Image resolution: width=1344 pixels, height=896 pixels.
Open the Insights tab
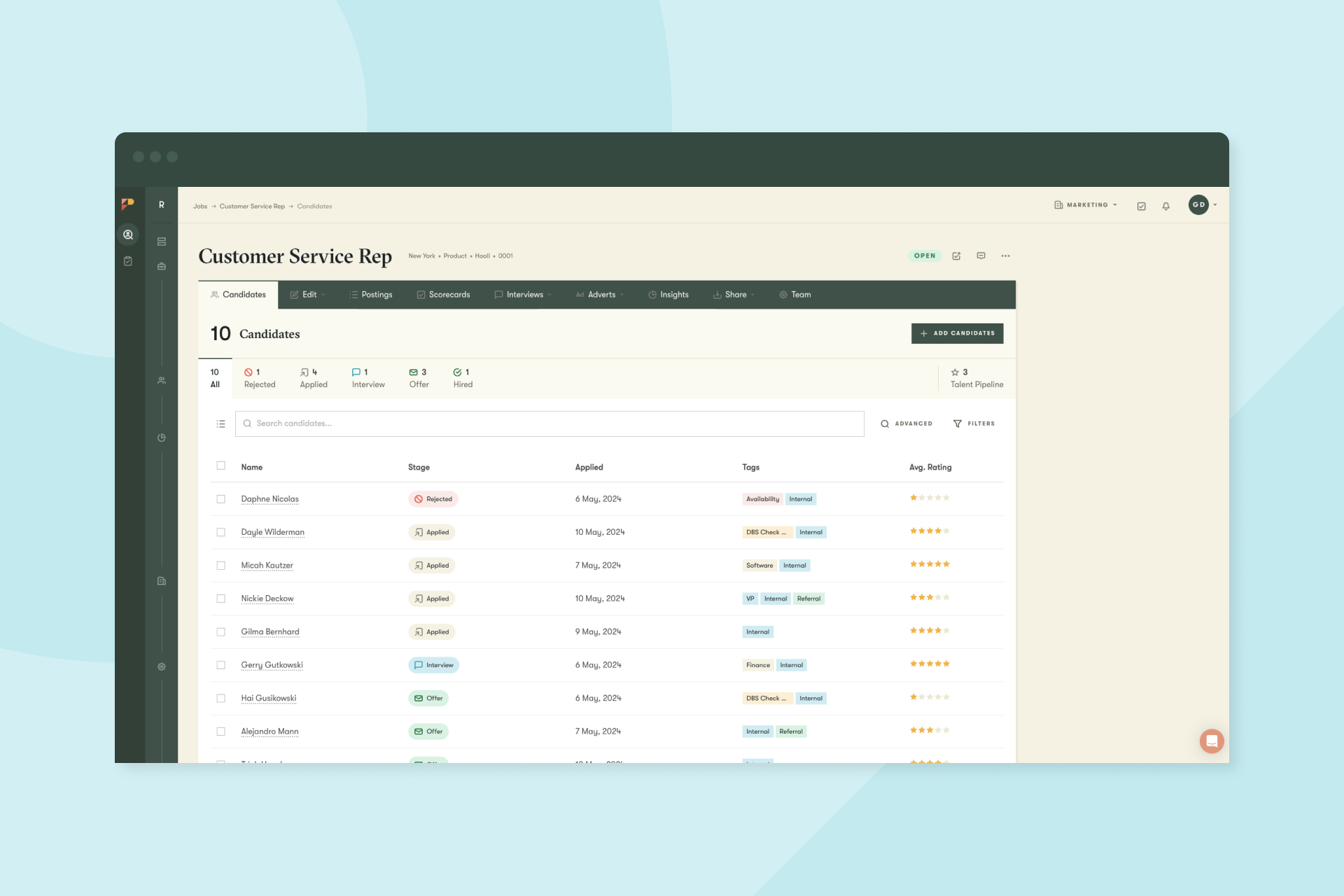(668, 295)
